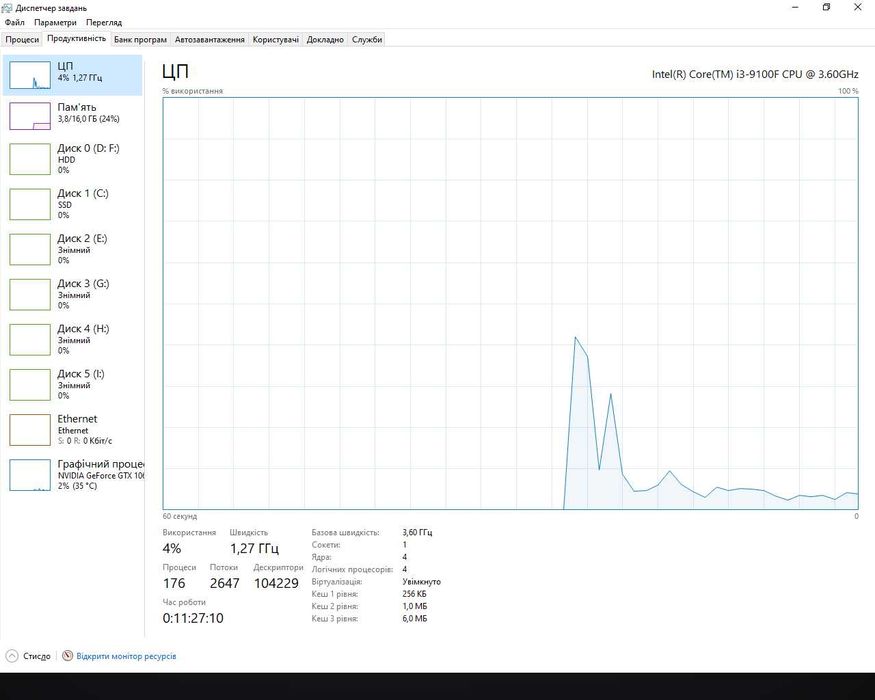The image size is (875, 700).
Task: Click the Процеси count 176
Action: coord(174,583)
